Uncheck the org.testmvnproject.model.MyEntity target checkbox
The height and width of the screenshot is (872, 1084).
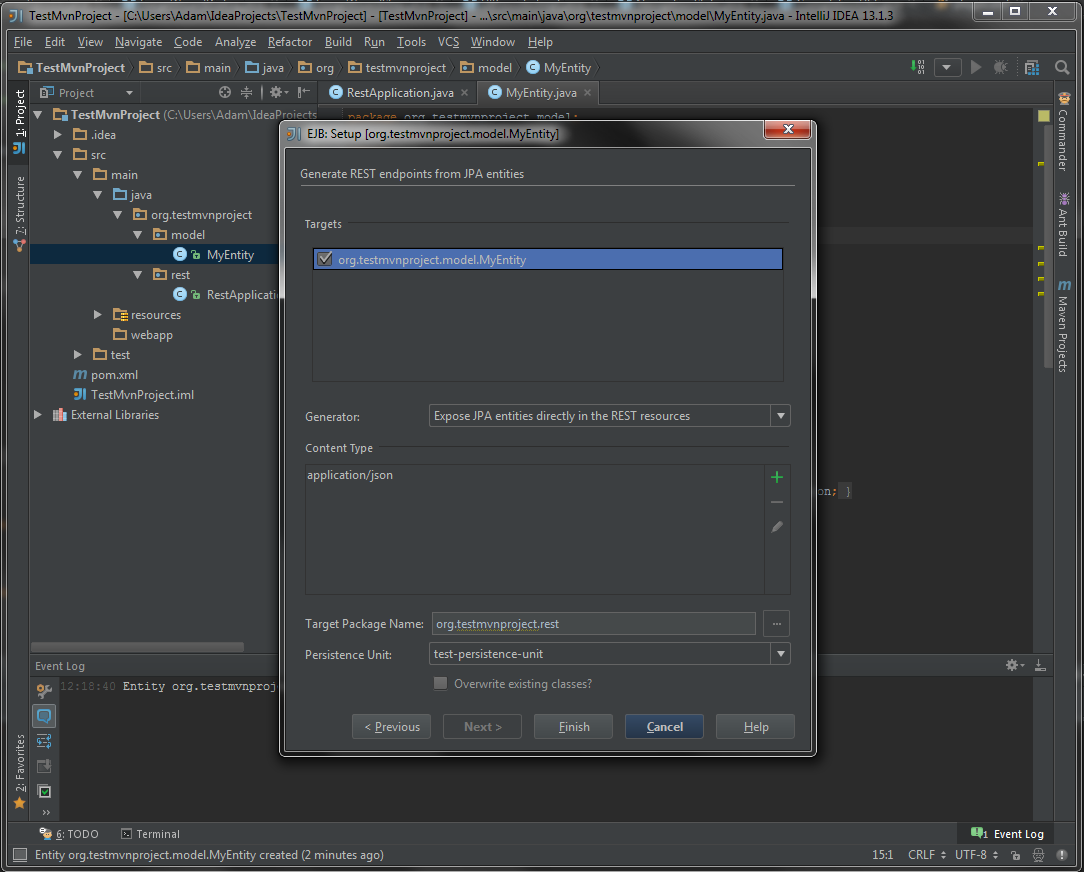click(x=324, y=259)
